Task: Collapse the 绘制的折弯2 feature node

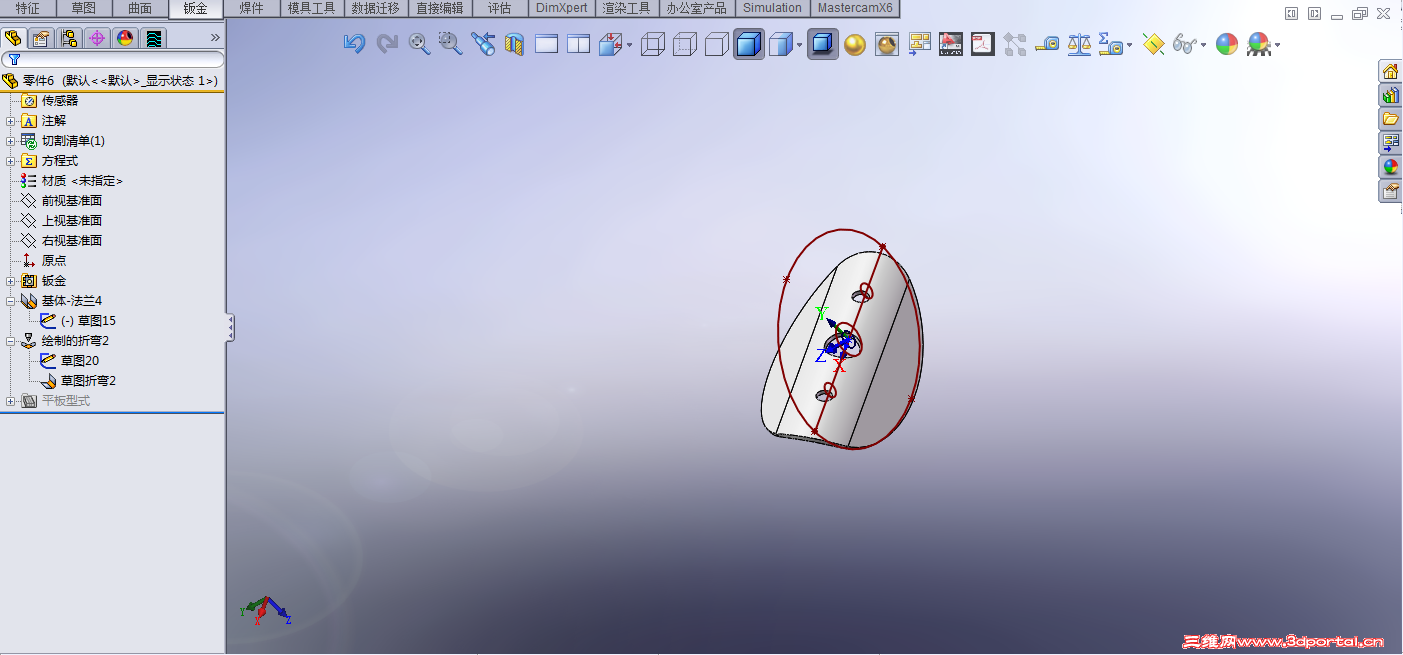Action: pos(11,341)
